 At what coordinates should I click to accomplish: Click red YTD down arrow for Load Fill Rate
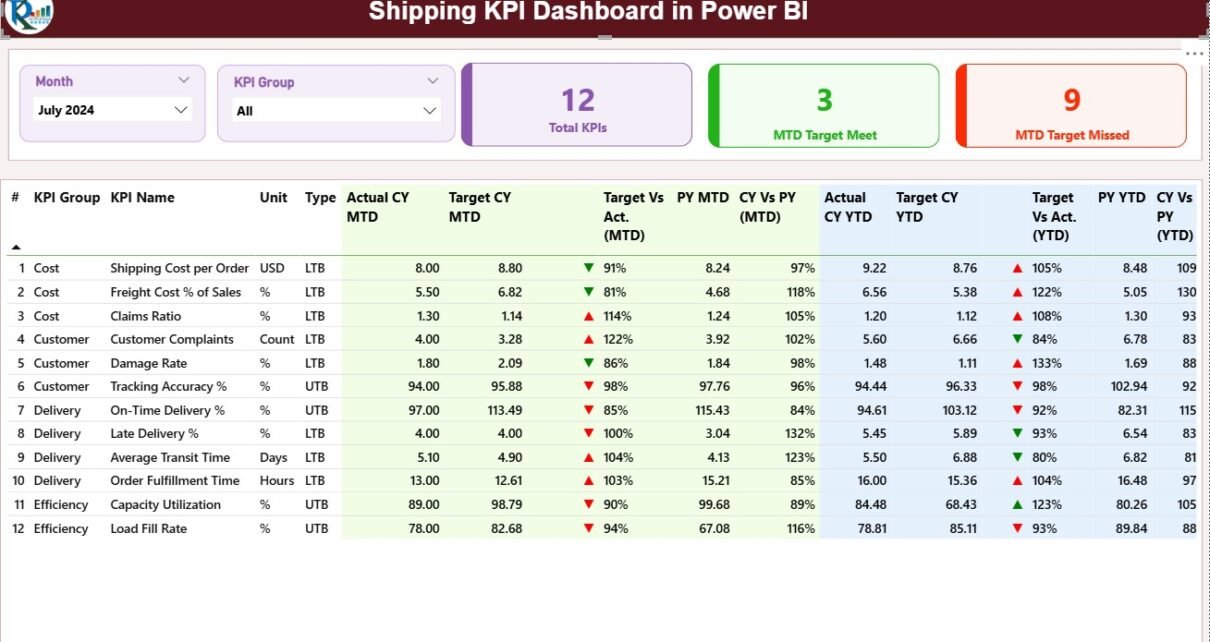pos(1018,529)
